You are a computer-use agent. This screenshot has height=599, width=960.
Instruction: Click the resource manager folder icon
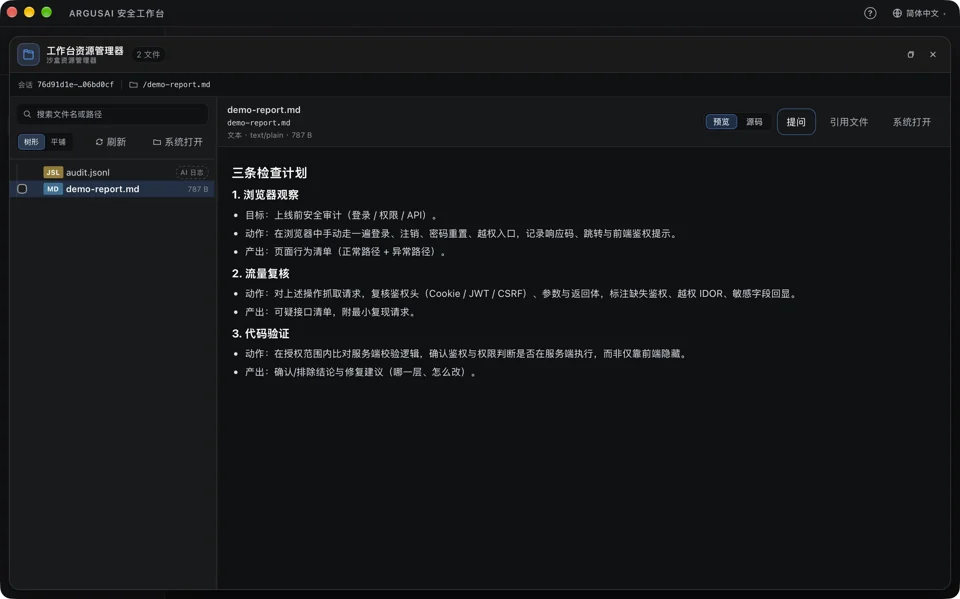click(28, 55)
